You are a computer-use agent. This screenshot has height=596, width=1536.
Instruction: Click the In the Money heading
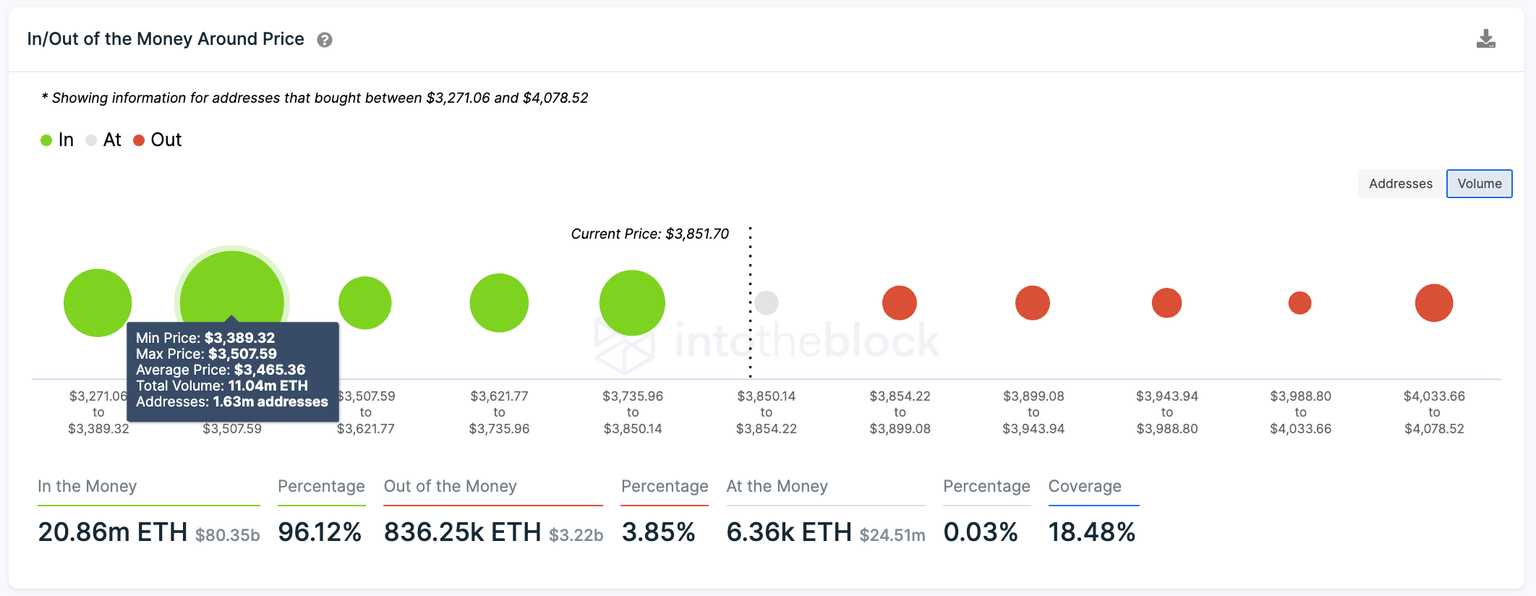click(x=87, y=487)
